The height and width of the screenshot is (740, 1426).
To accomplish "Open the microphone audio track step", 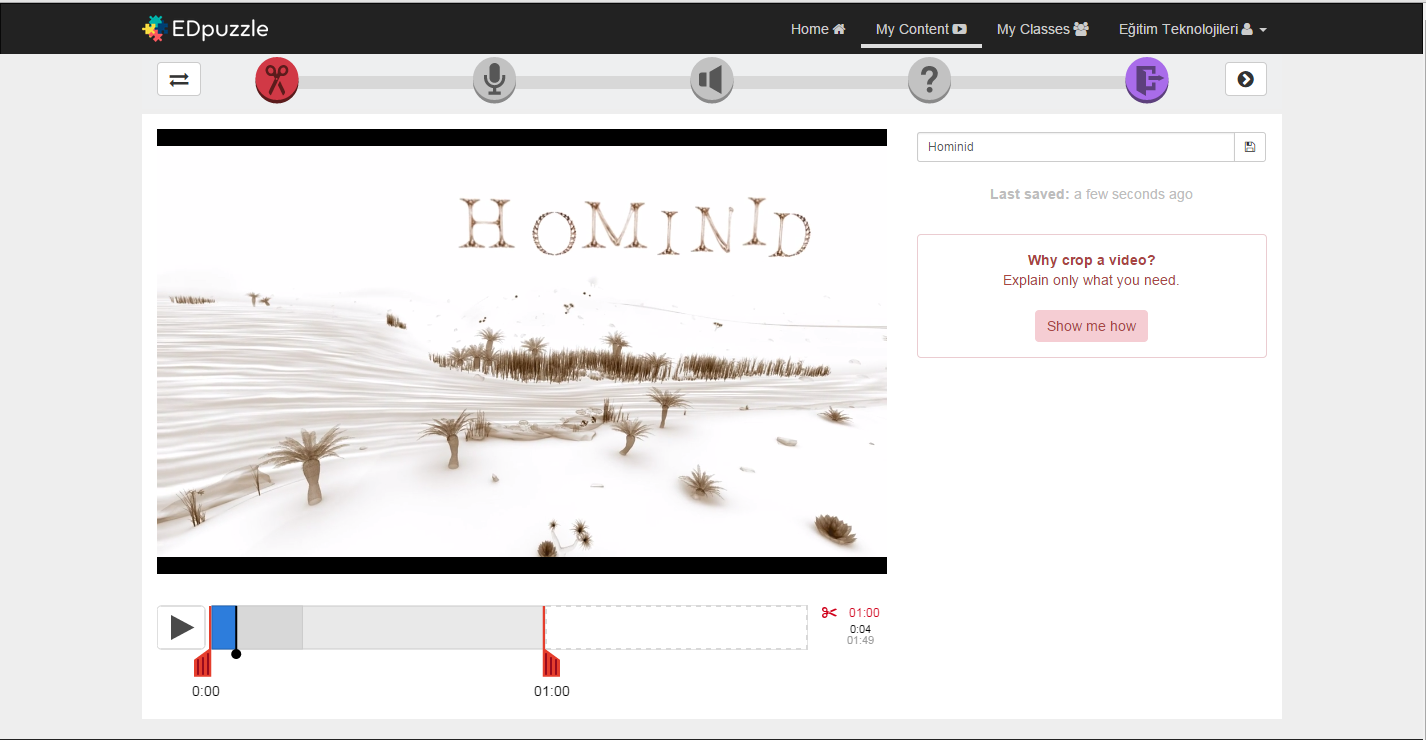I will click(494, 79).
